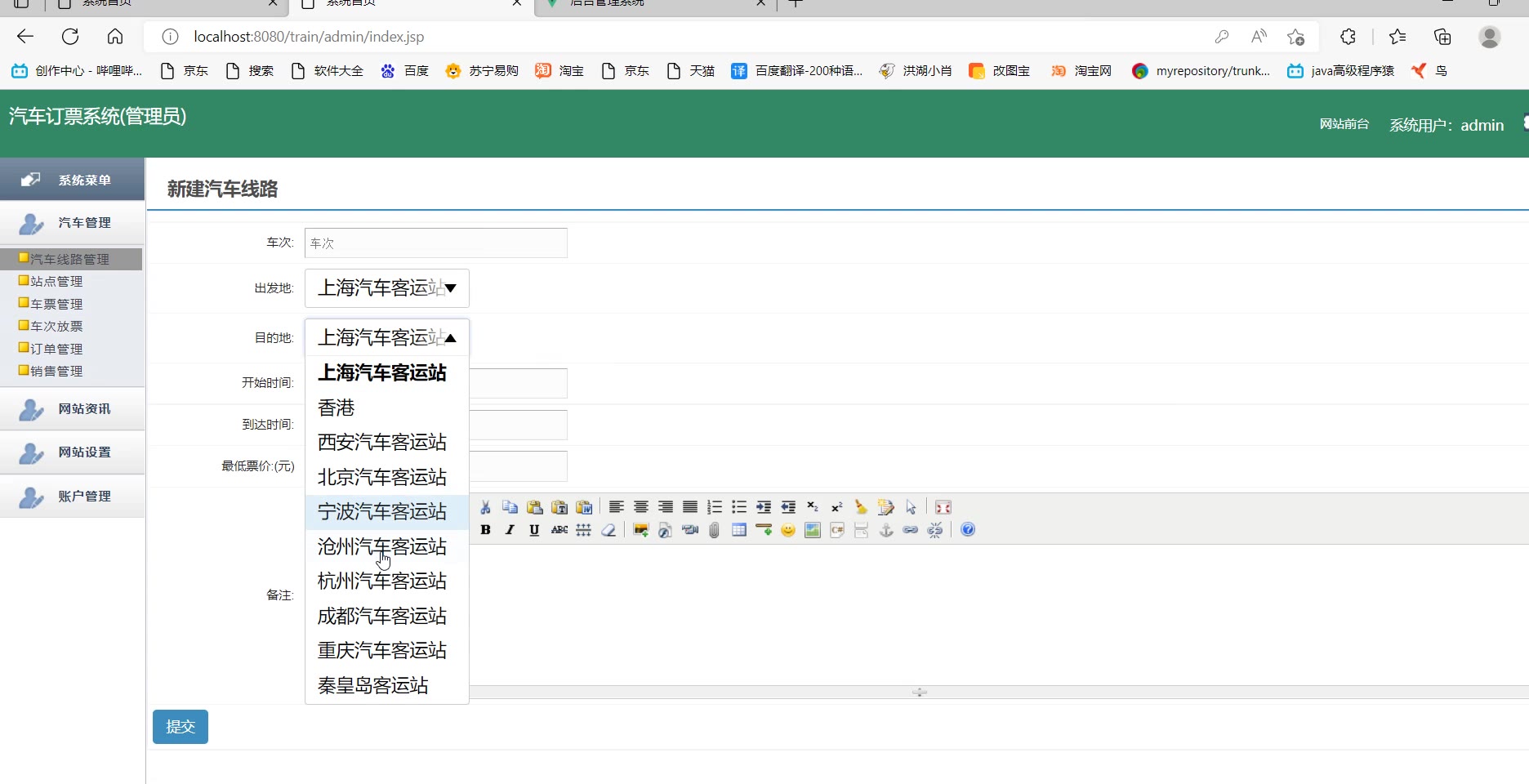
Task: Expand the 网站资讯 sidebar menu
Action: click(83, 409)
